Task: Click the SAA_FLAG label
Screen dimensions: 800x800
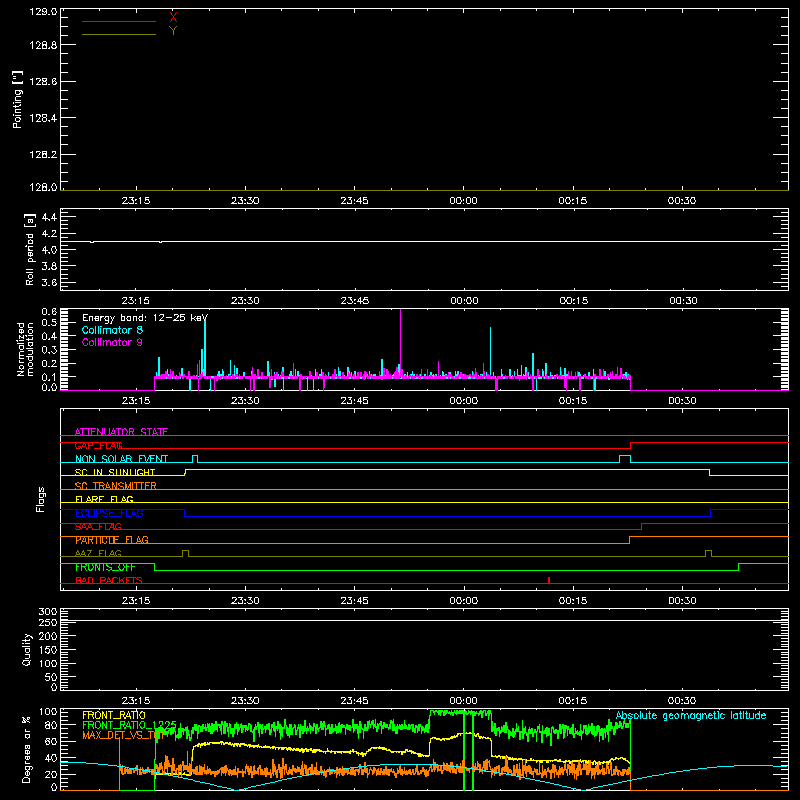Action: 98,527
